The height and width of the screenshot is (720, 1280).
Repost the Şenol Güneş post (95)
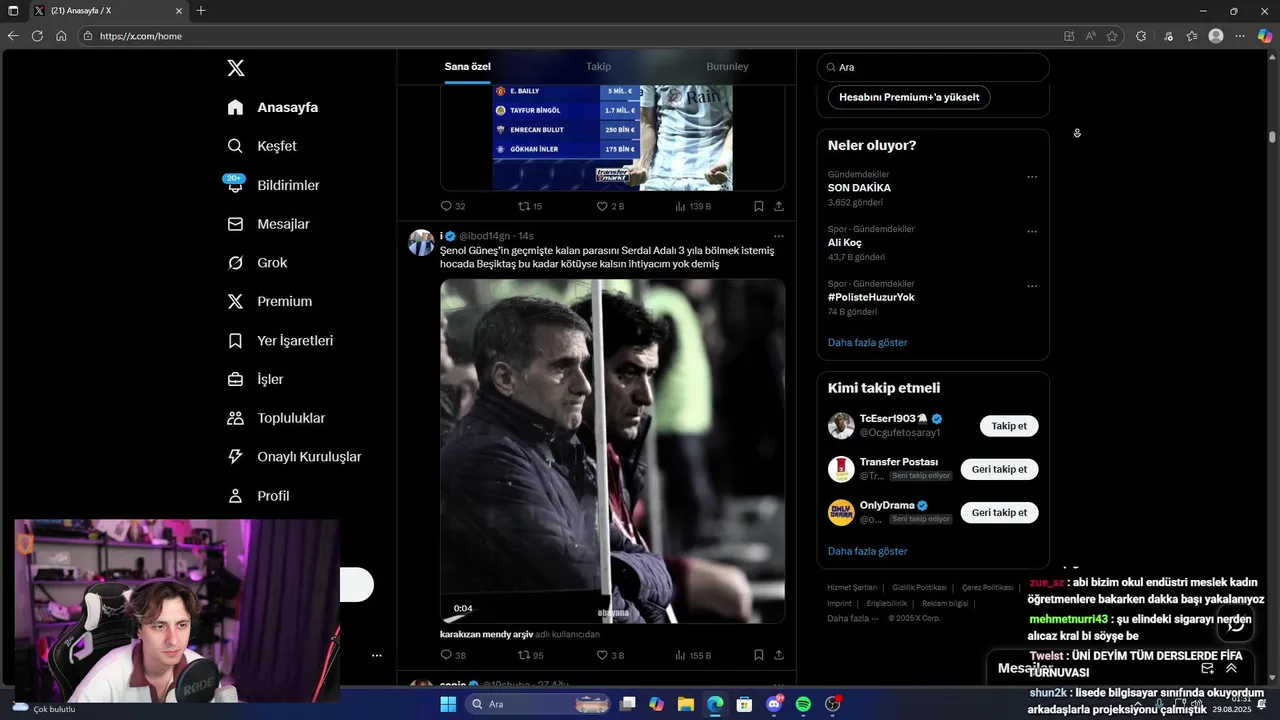tap(530, 655)
